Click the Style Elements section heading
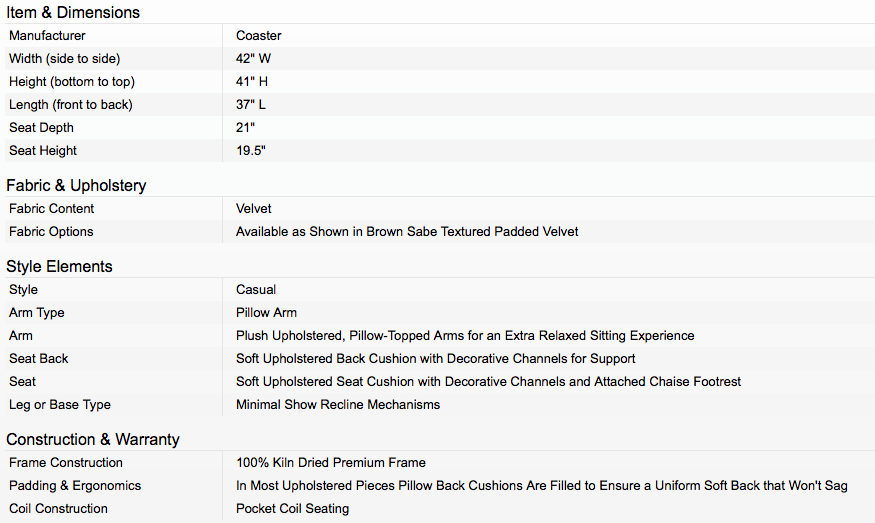The image size is (875, 523). click(59, 266)
